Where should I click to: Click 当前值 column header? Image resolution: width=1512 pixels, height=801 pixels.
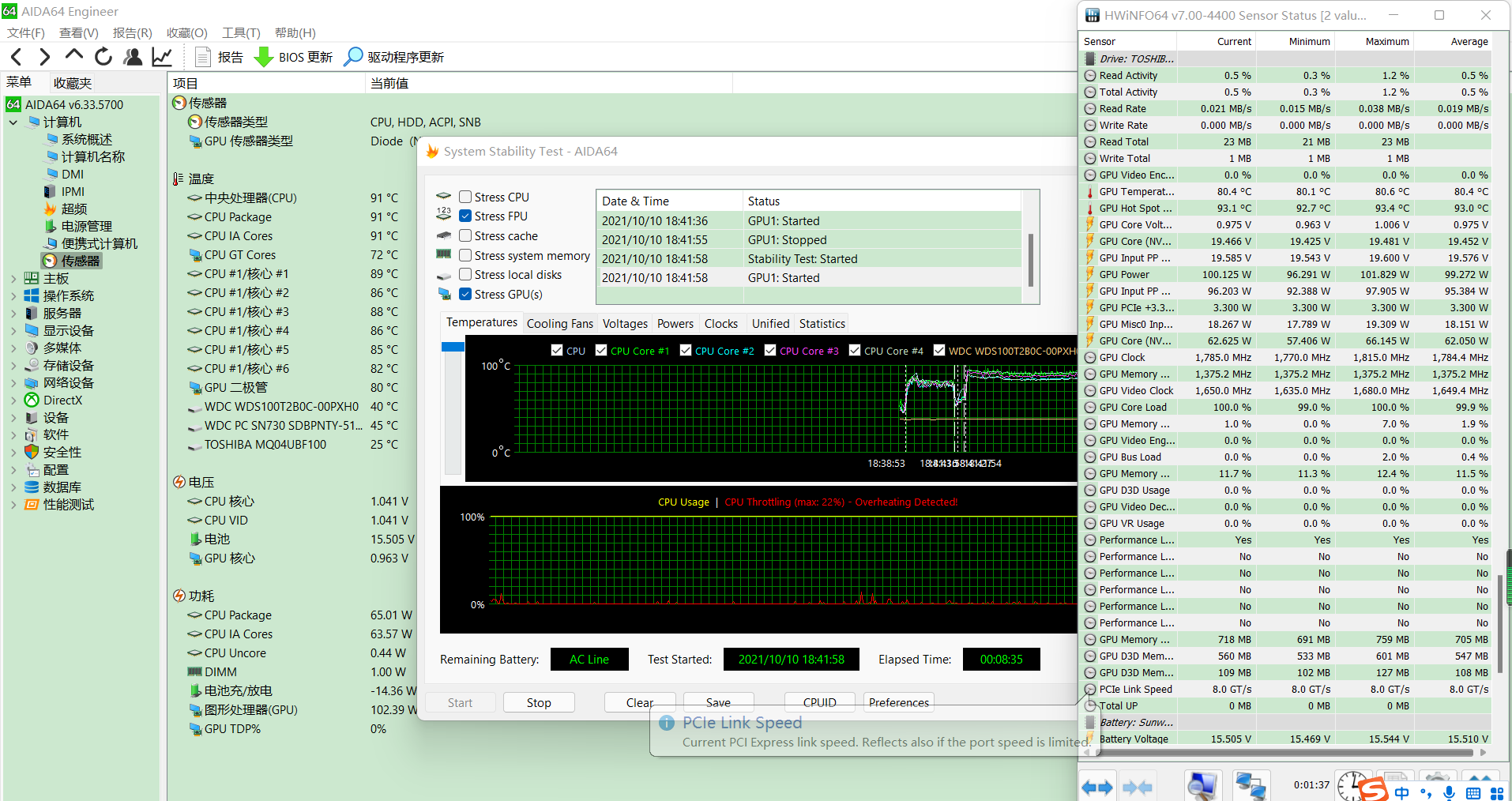[549, 83]
